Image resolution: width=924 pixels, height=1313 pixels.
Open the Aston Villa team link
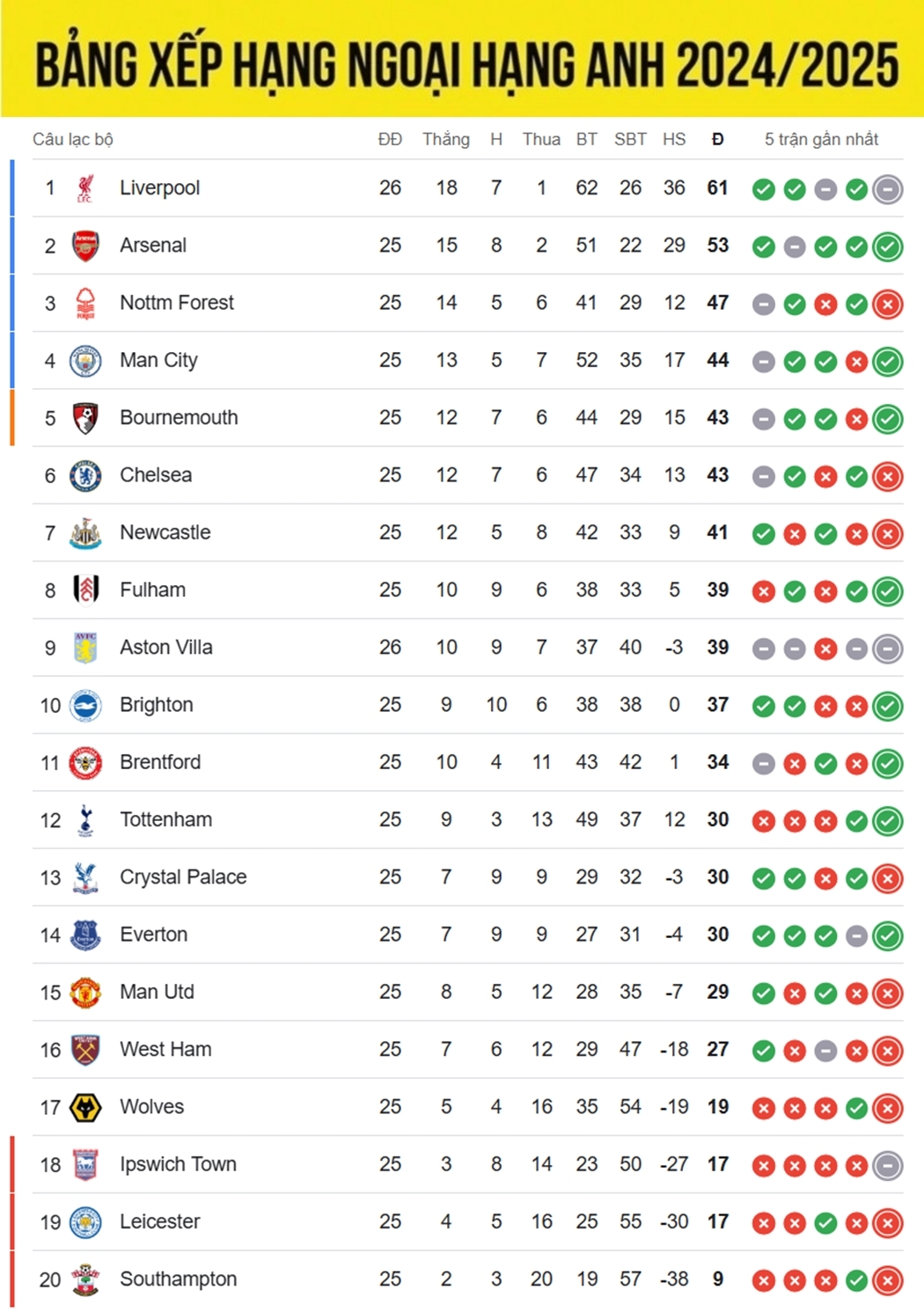(x=166, y=647)
